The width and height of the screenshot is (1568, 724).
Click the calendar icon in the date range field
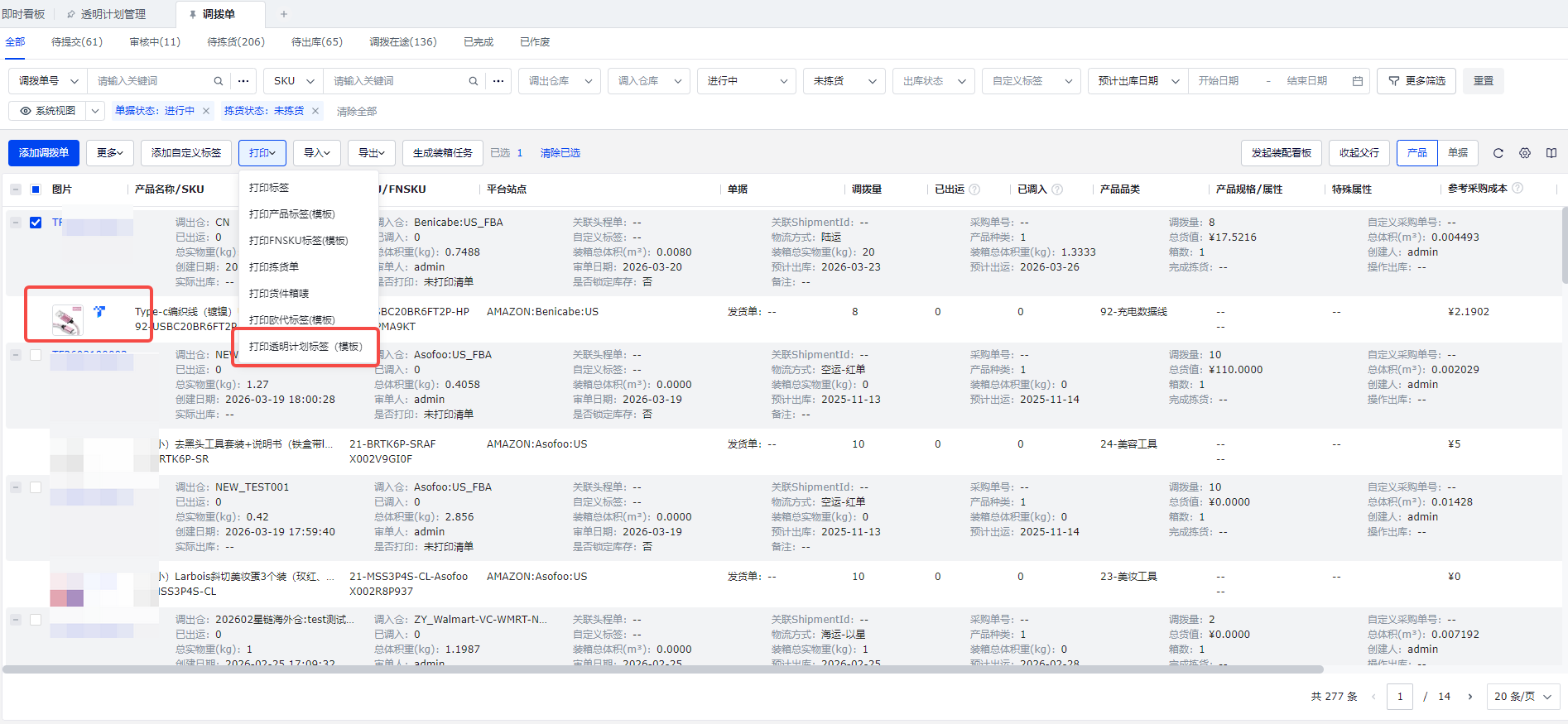tap(1358, 81)
